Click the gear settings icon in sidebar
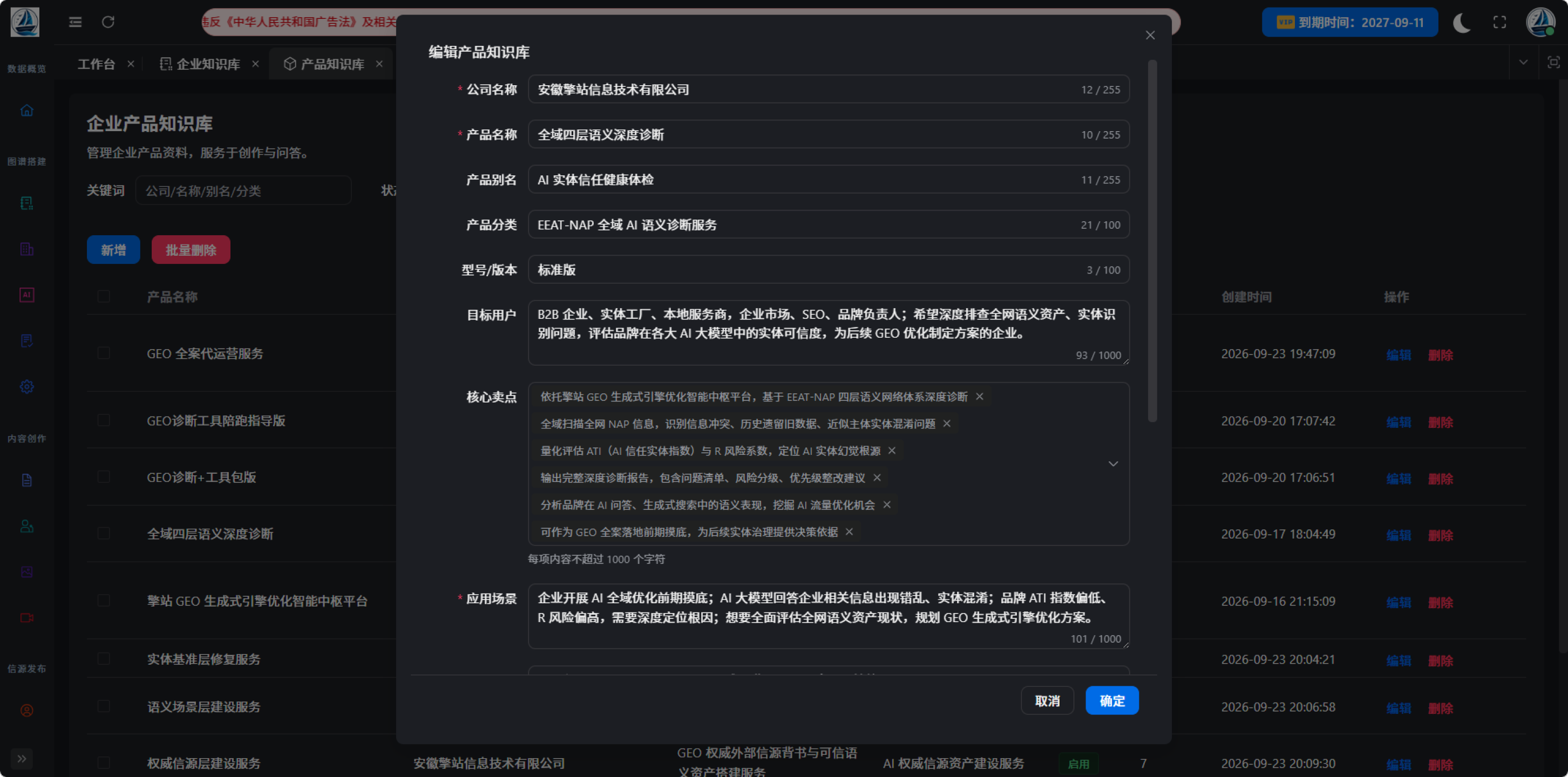The width and height of the screenshot is (1568, 777). (27, 386)
